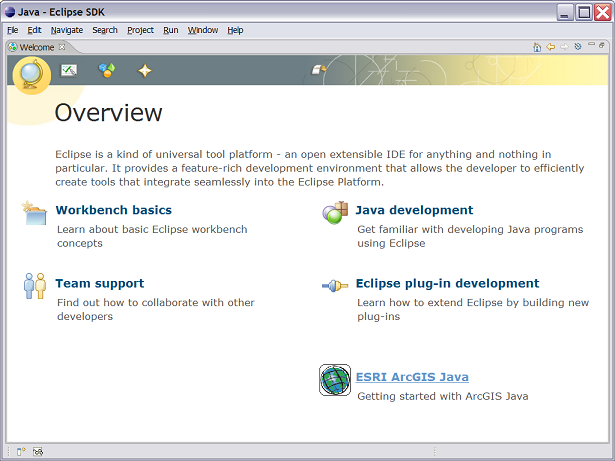Open the Team support link

(x=100, y=283)
